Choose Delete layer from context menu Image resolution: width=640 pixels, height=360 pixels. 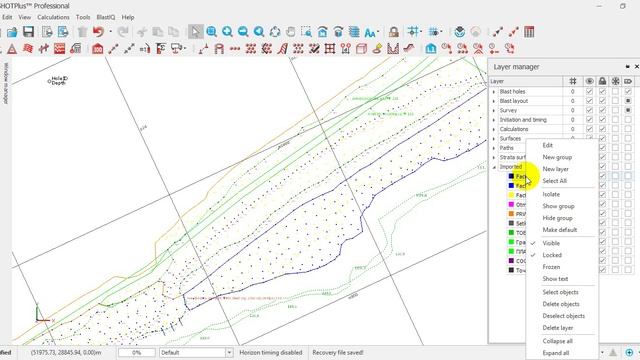coord(558,328)
